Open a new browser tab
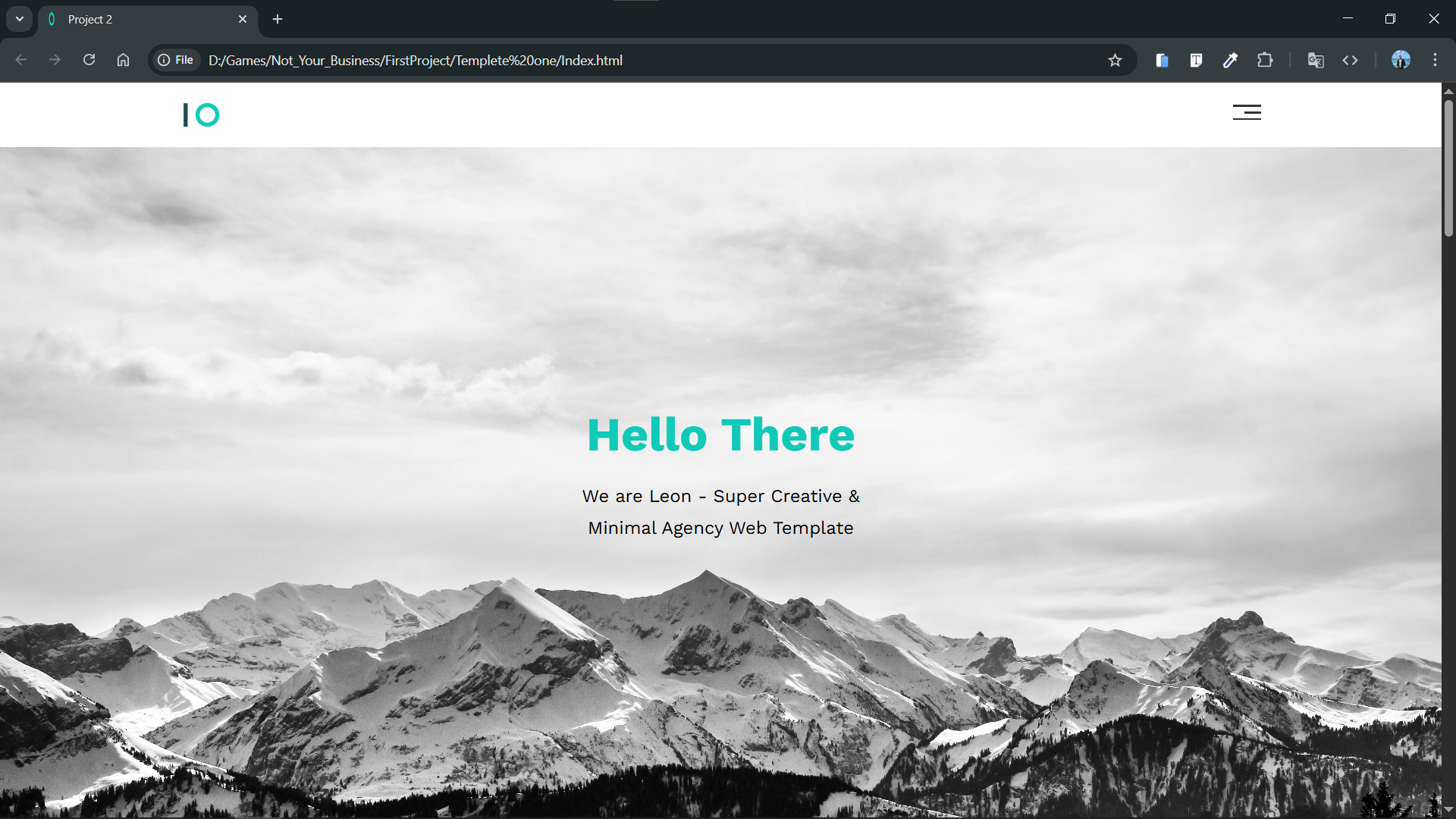Screen dimensions: 1456x819 point(278,19)
